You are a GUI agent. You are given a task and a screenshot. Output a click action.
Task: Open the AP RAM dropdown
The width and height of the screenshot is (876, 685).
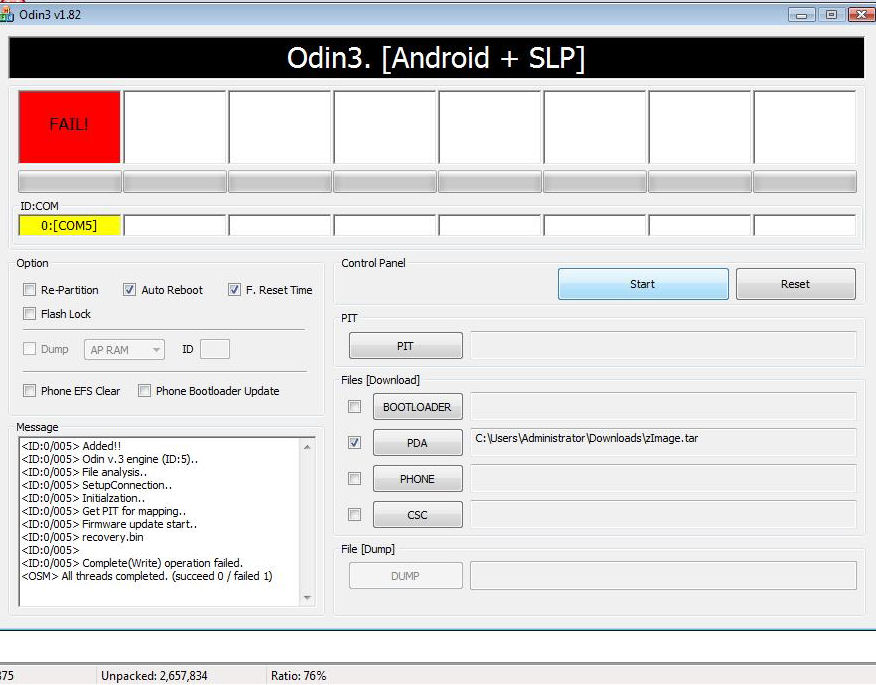point(124,350)
